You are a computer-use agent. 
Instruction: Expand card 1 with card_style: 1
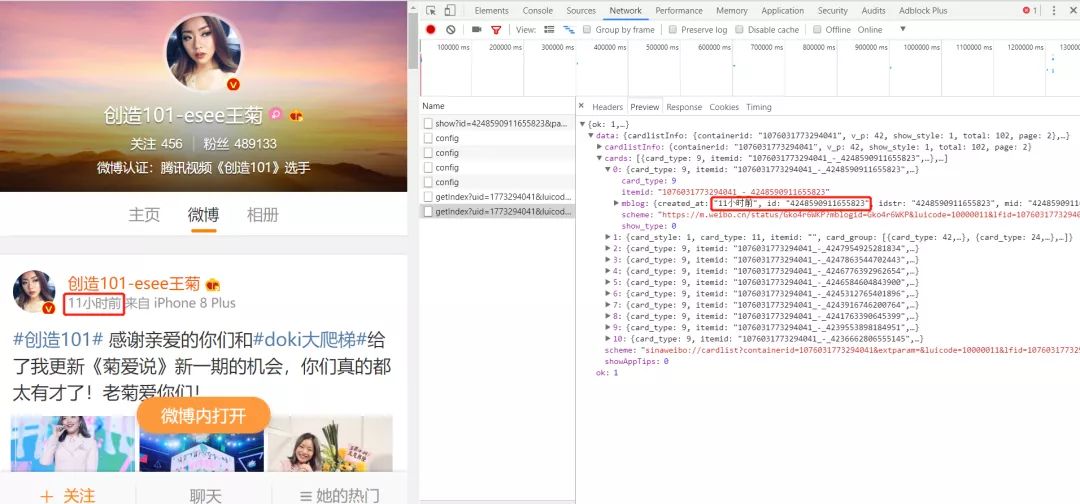(x=608, y=237)
